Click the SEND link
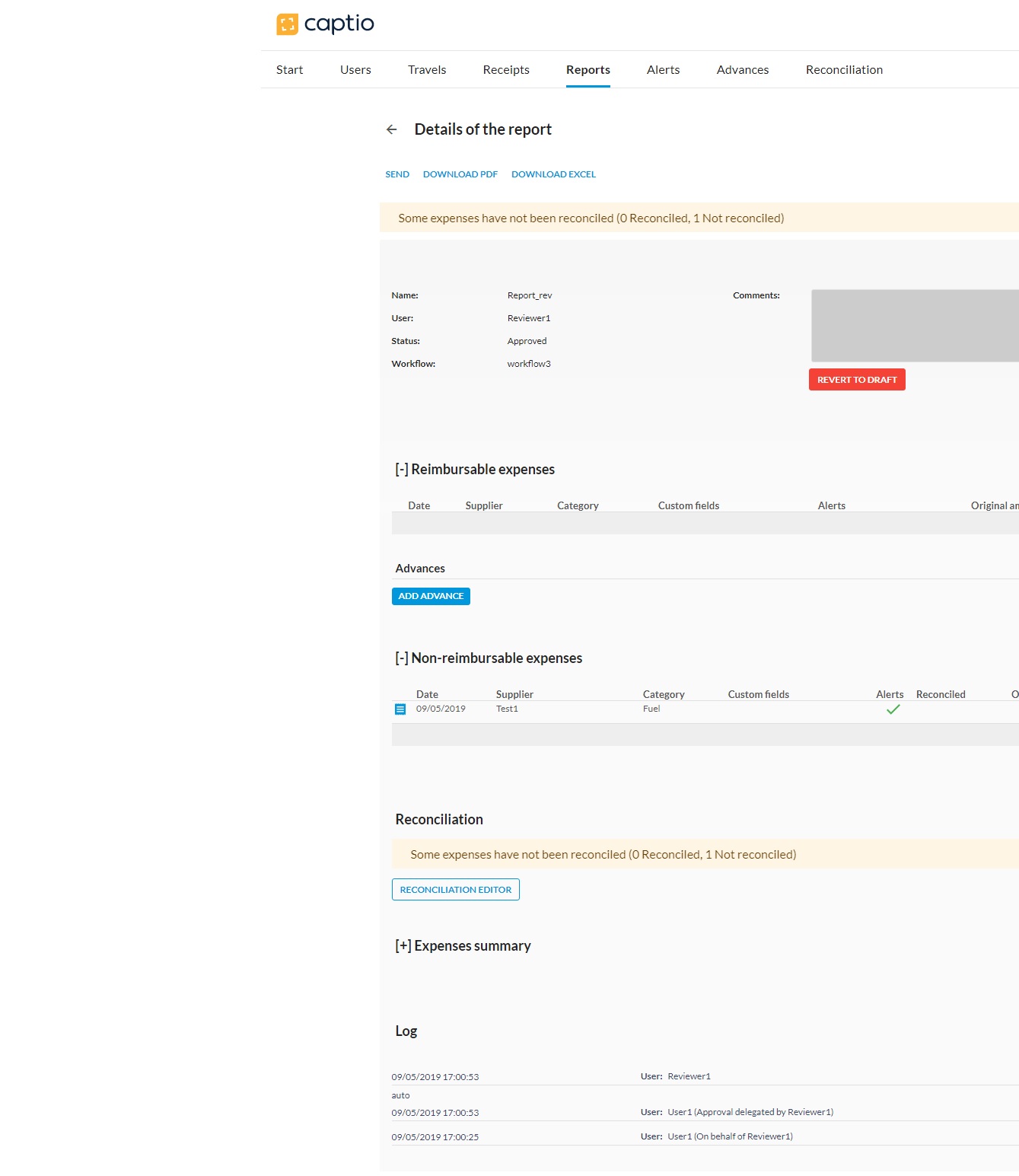Image resolution: width=1019 pixels, height=1176 pixels. click(397, 174)
